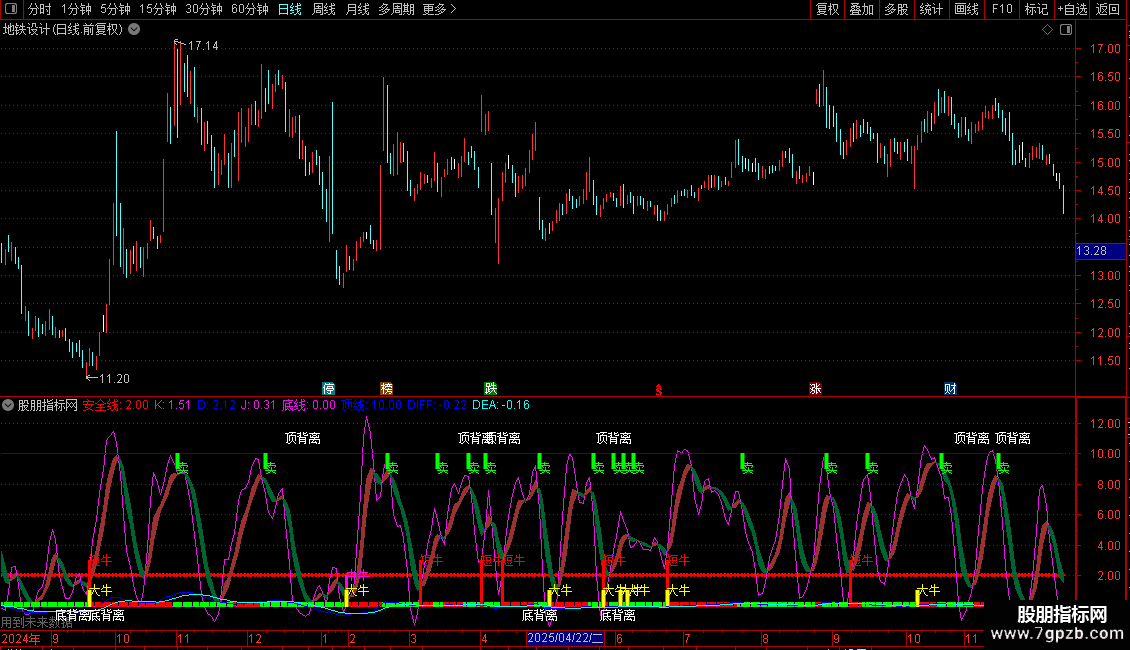
Task: Click the 跌 event marker icon
Action: (491, 388)
